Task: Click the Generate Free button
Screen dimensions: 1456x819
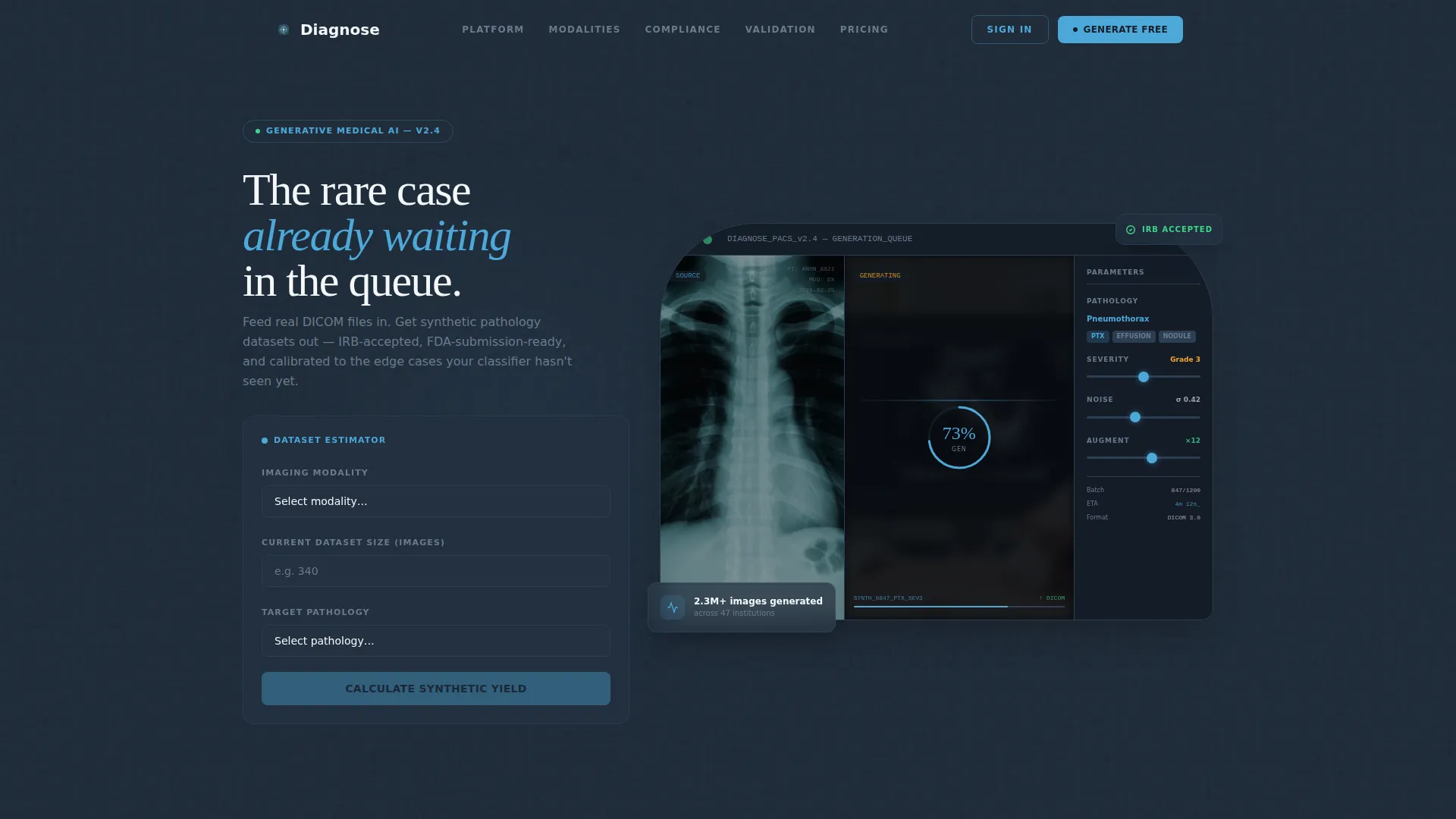Action: tap(1120, 30)
